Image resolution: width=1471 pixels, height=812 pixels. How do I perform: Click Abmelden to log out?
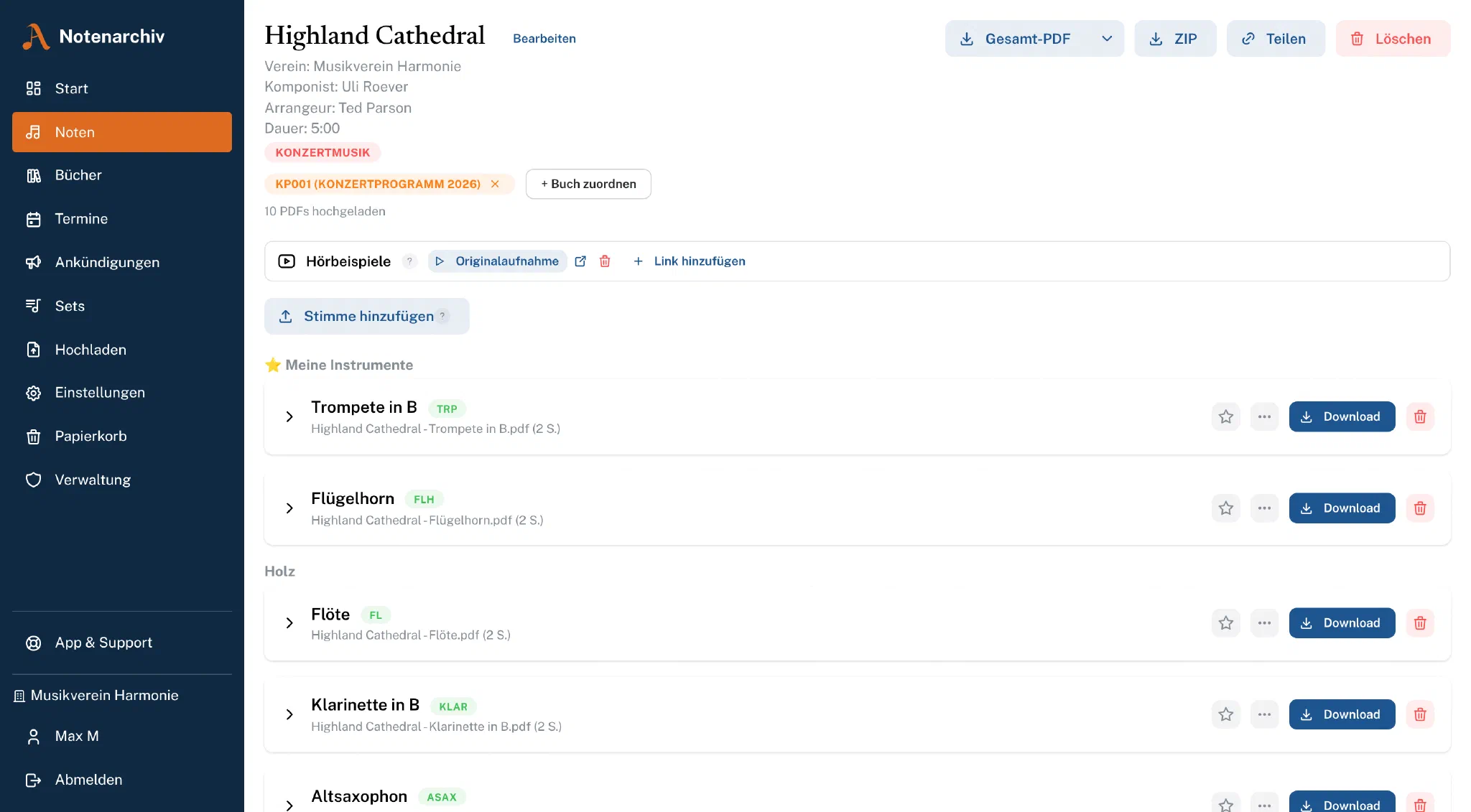coord(122,780)
